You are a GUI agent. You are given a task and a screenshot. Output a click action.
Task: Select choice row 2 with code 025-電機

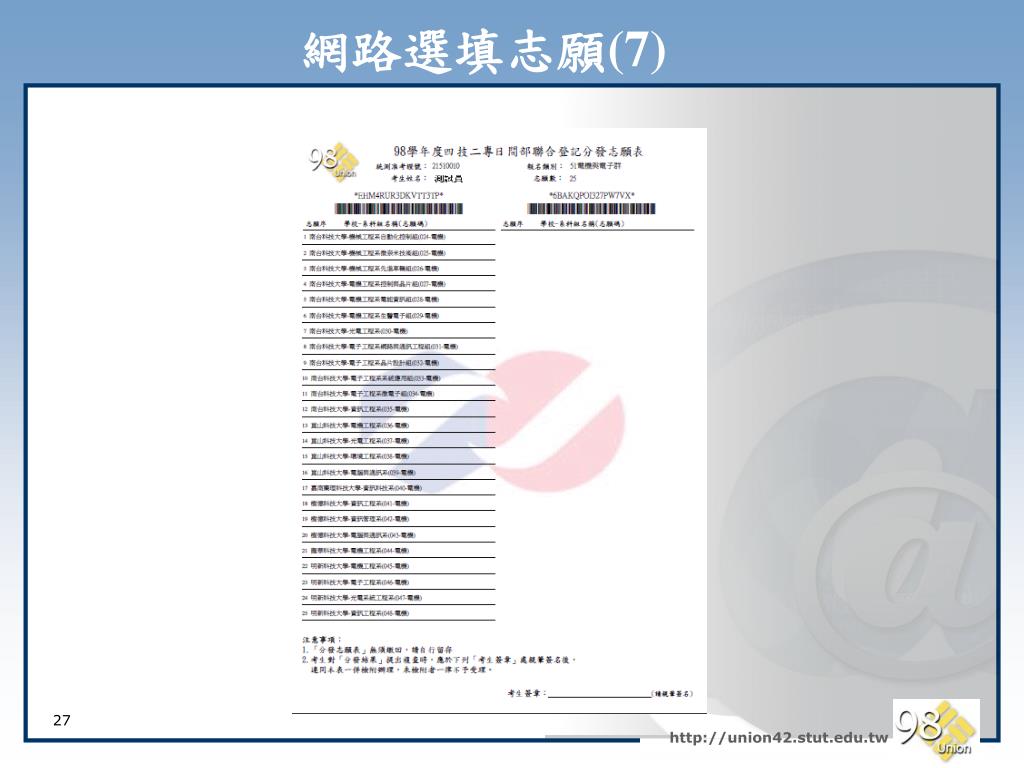(398, 253)
